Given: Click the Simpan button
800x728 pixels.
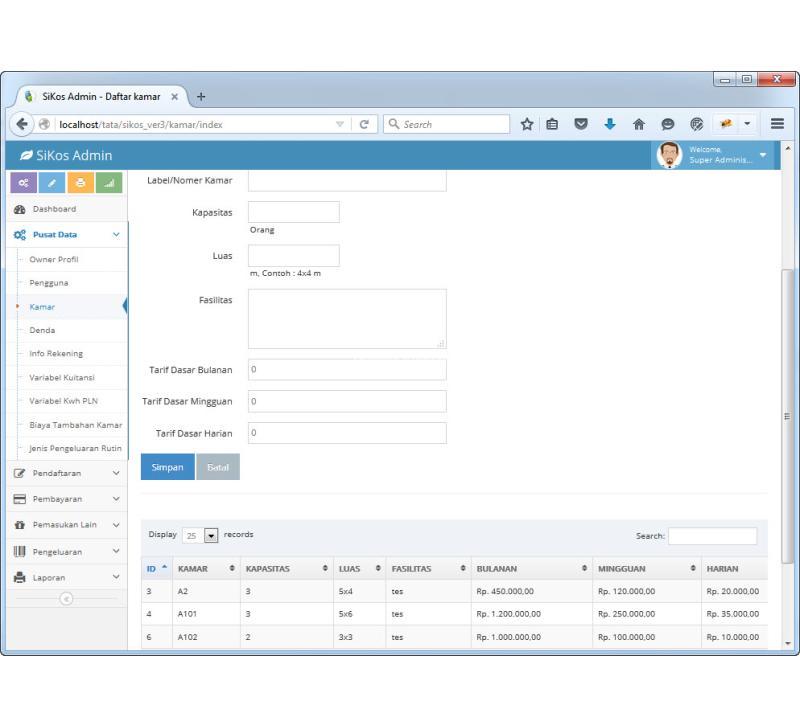Looking at the screenshot, I should point(167,468).
